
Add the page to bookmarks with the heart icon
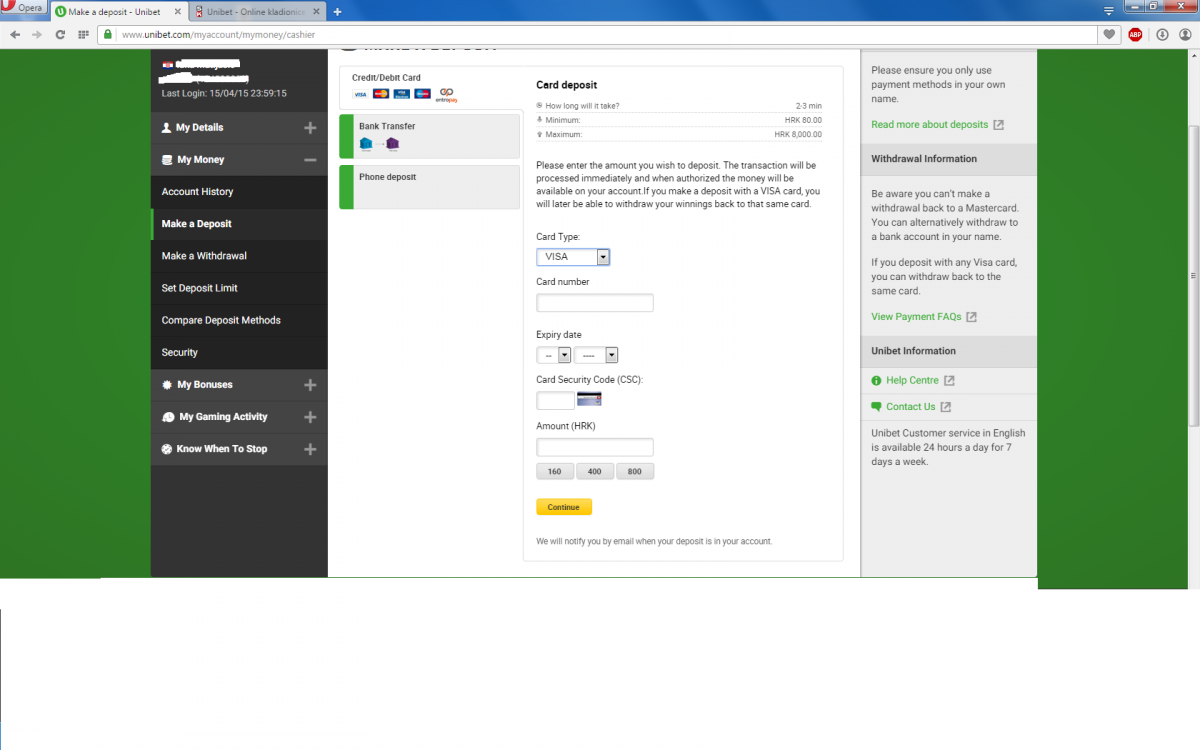point(1109,34)
